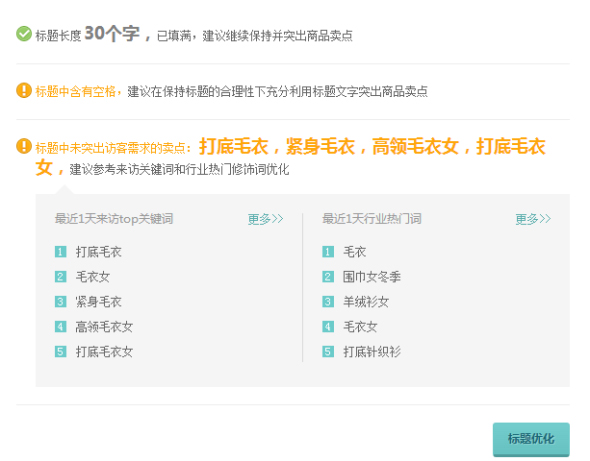
Task: Click rank badge 4 next to 高领毛衣女
Action: [x=61, y=327]
